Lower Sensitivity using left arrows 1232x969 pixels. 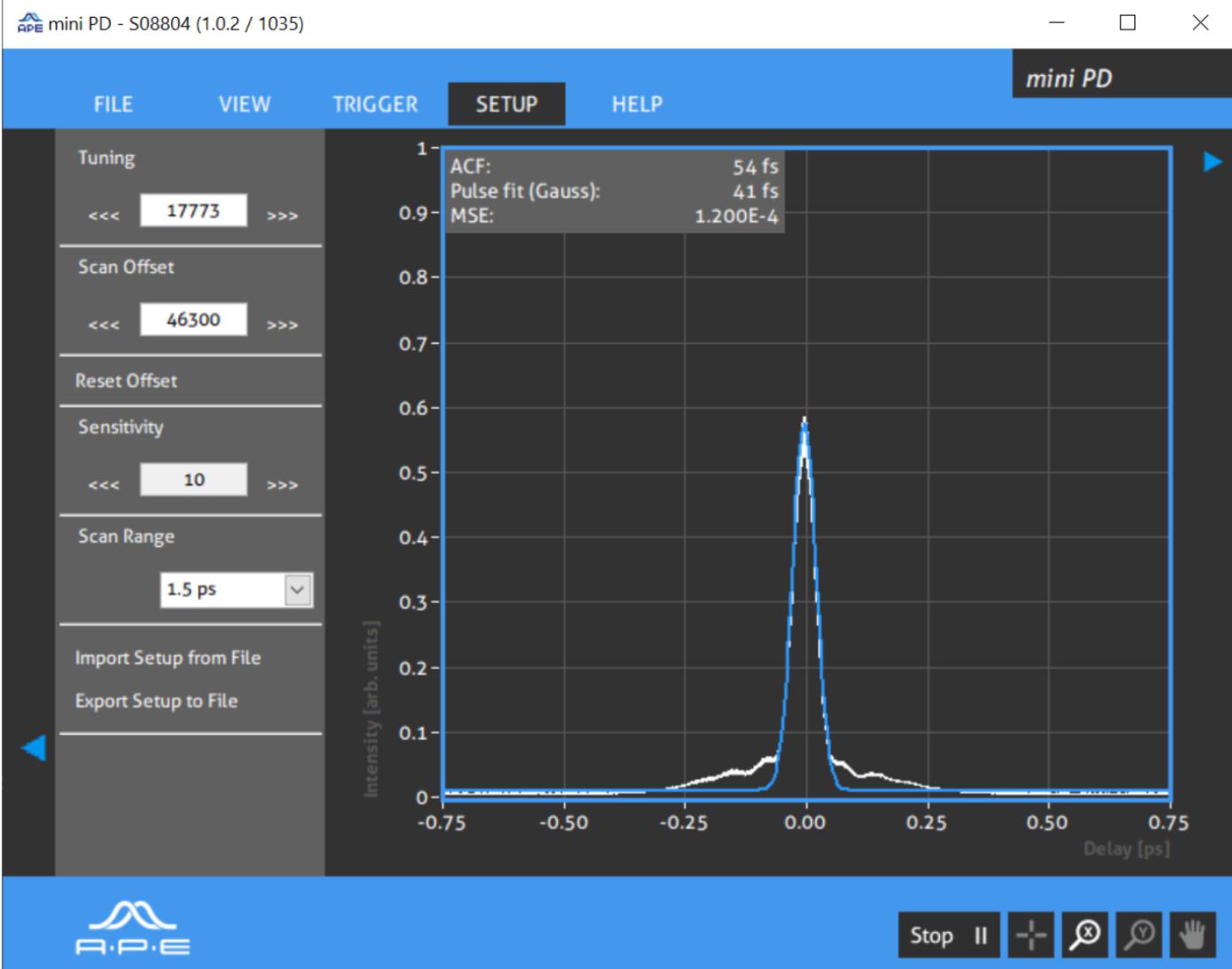coord(104,485)
